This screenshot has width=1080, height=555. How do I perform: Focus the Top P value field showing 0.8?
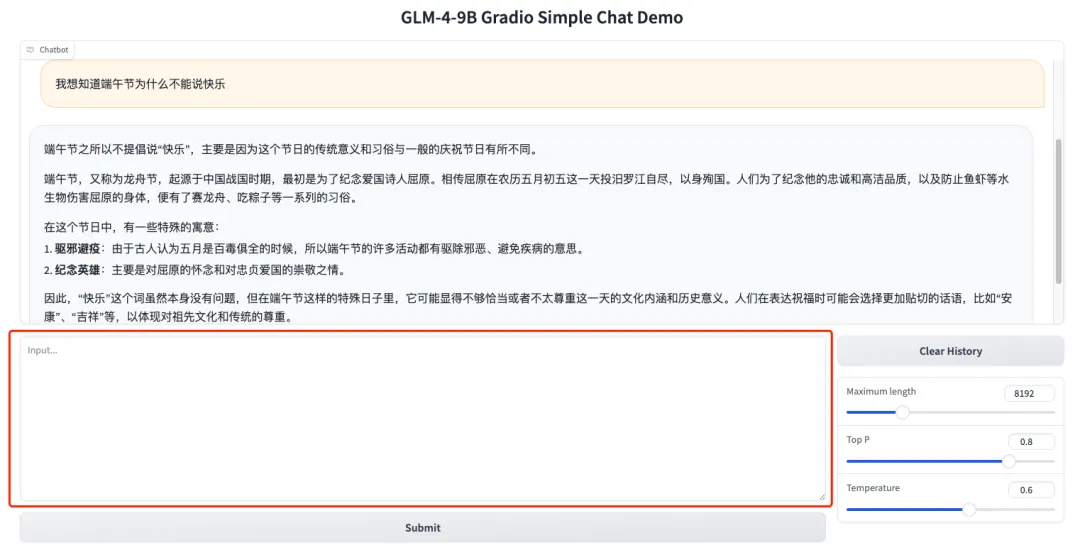(x=1028, y=442)
